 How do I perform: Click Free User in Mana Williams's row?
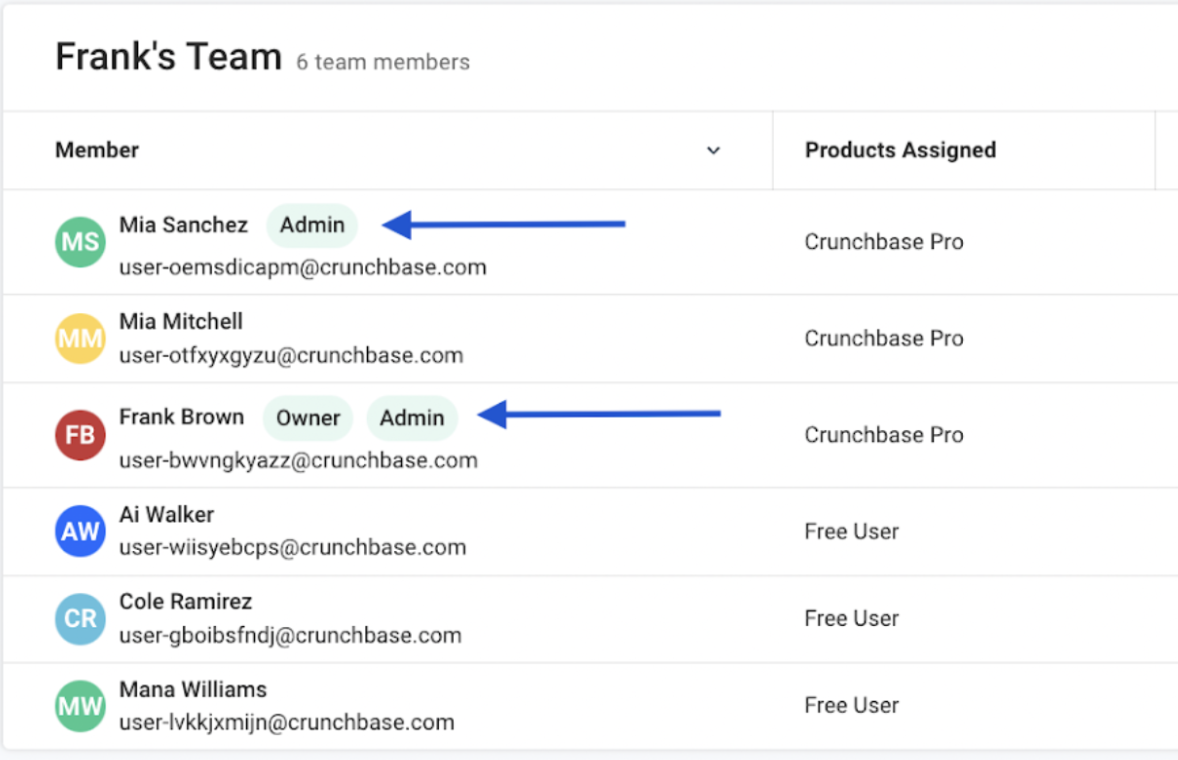pyautogui.click(x=851, y=706)
